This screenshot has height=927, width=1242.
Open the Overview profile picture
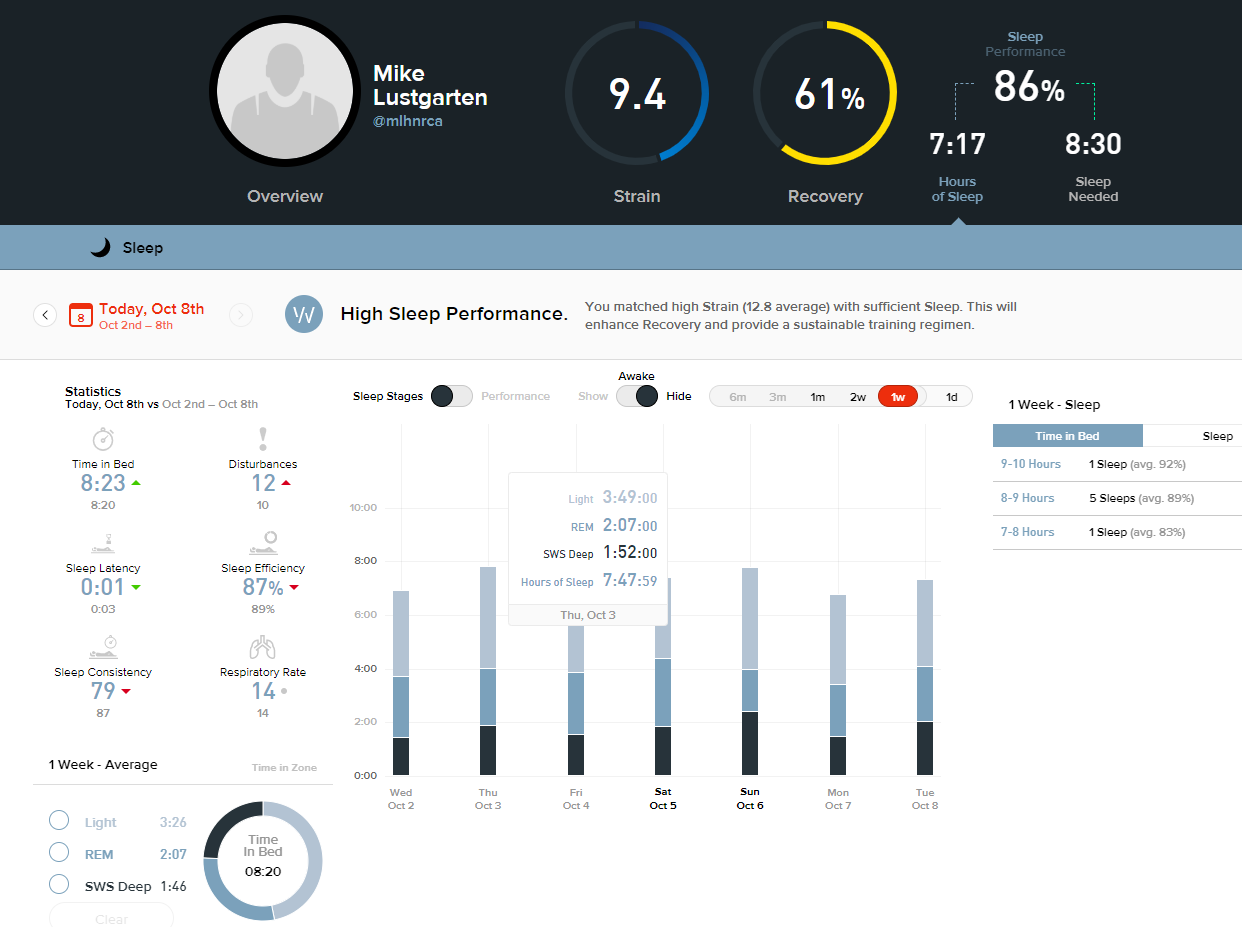286,90
